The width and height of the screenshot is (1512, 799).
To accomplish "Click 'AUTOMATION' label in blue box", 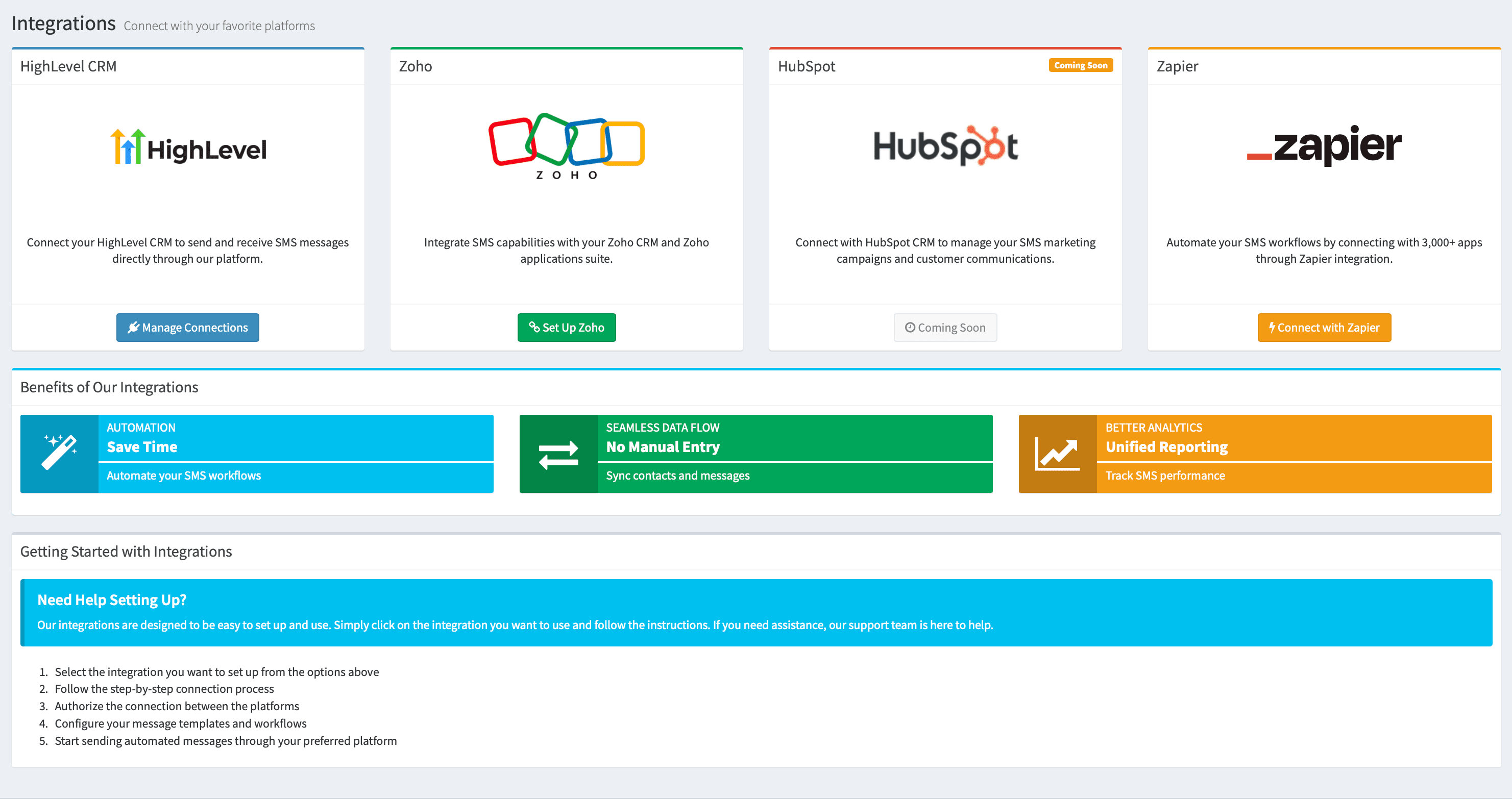I will [141, 428].
